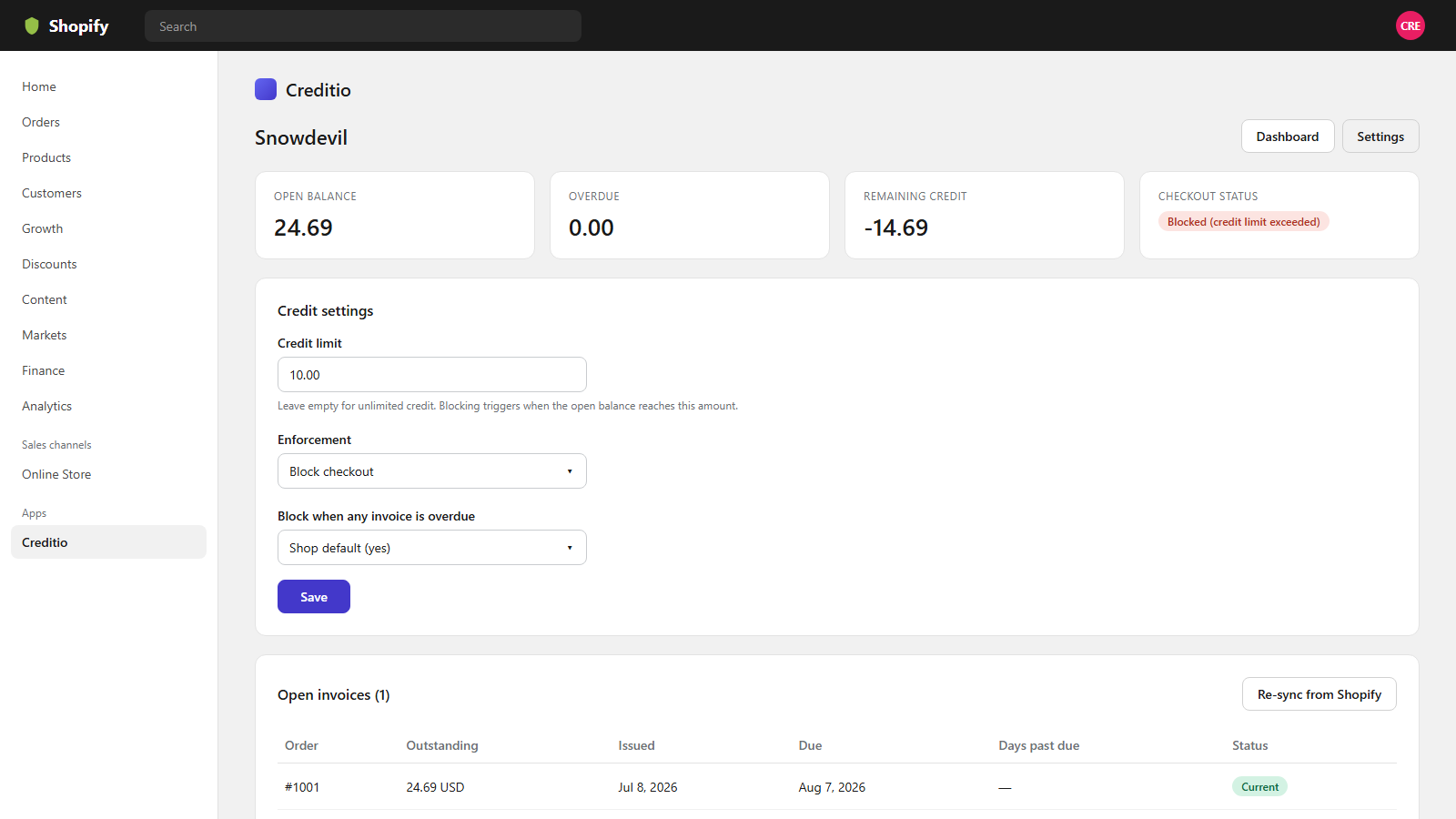Screen dimensions: 1456x819
Task: Open Discounts page
Action: 49,264
